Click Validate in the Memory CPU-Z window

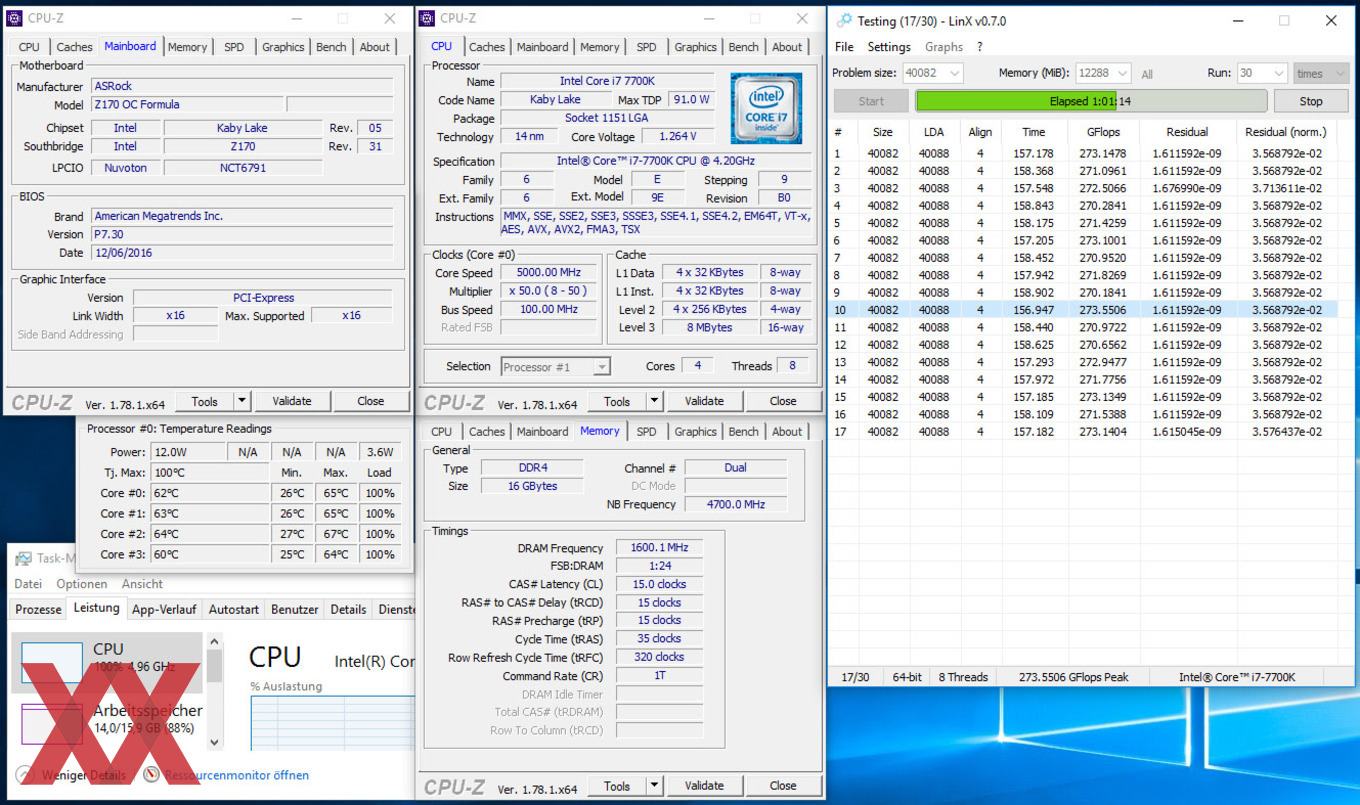click(704, 786)
